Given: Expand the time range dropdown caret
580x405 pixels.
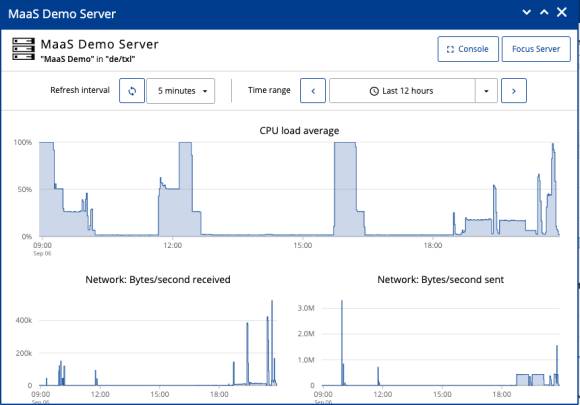Looking at the screenshot, I should [x=486, y=91].
